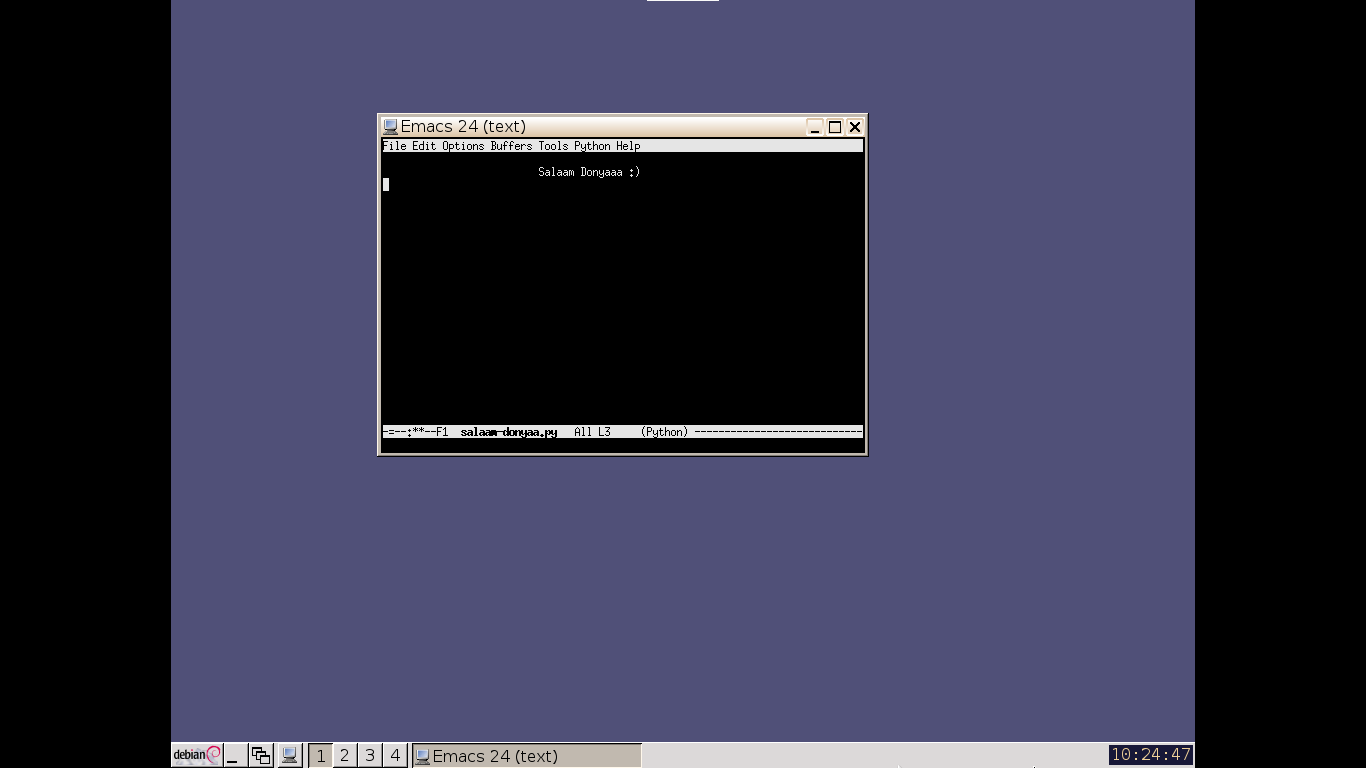Switch to workspace 1
1366x768 pixels.
coord(320,755)
